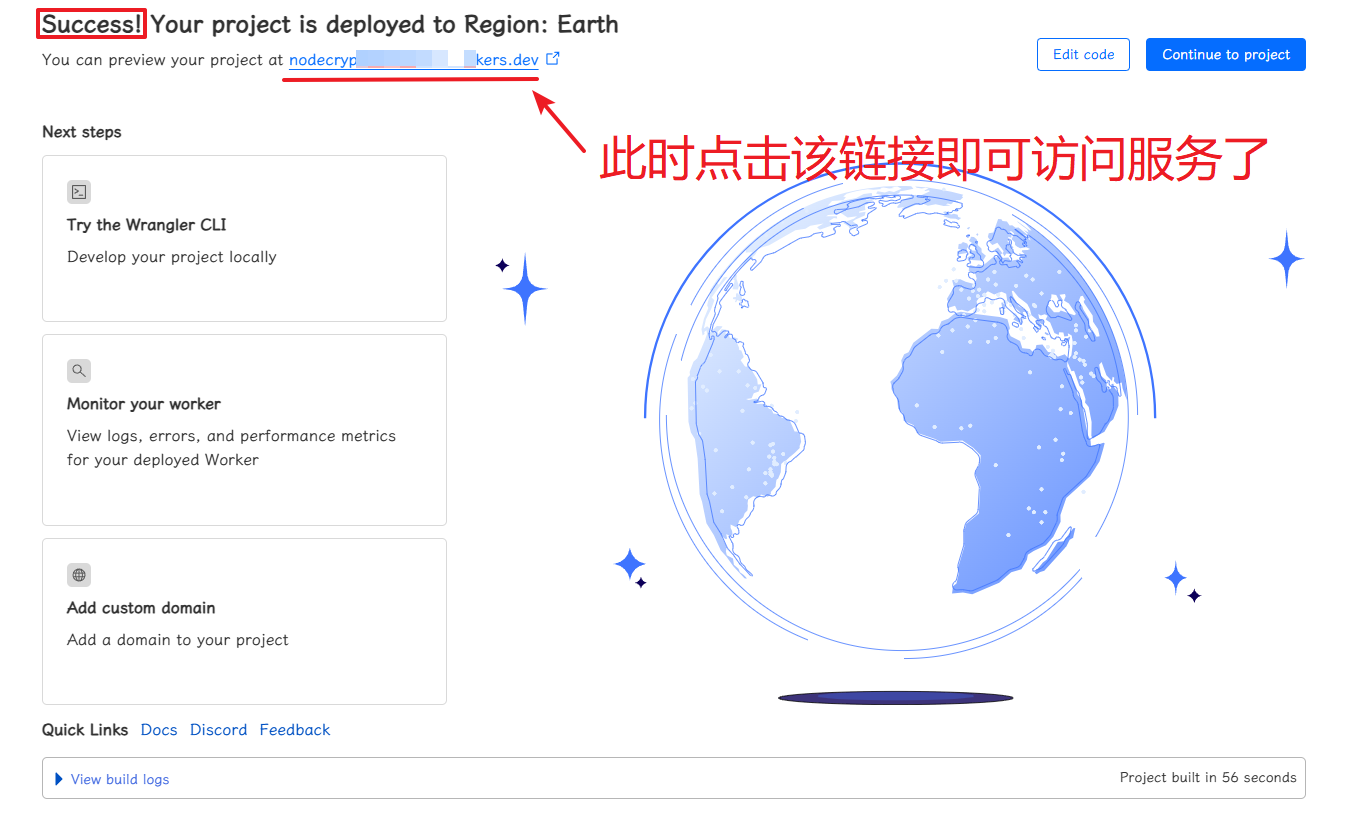The width and height of the screenshot is (1355, 836).
Task: Click the large blue sparkle left of globe
Action: pyautogui.click(x=524, y=289)
